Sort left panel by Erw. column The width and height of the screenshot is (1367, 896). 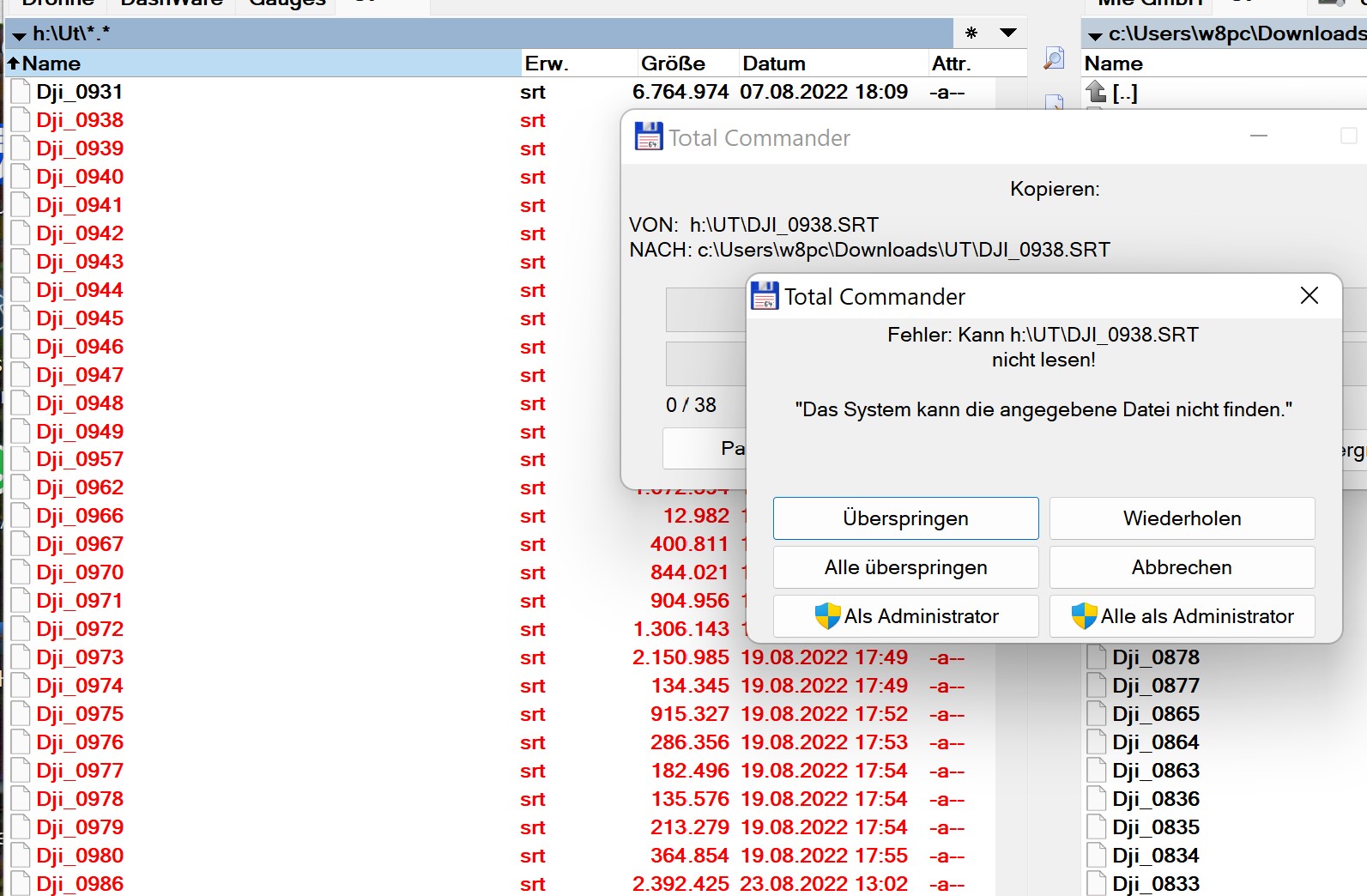pyautogui.click(x=578, y=64)
